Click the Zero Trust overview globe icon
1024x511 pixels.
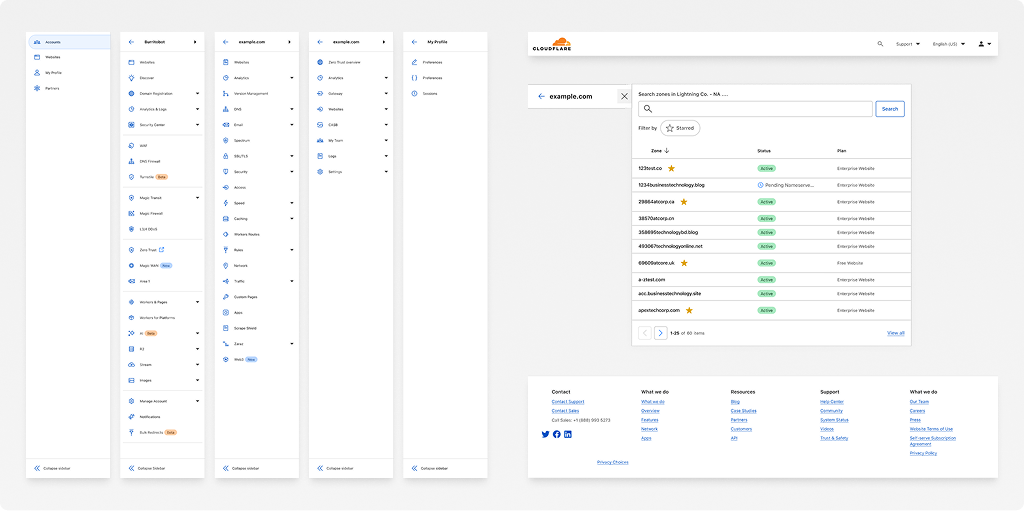pos(320,62)
